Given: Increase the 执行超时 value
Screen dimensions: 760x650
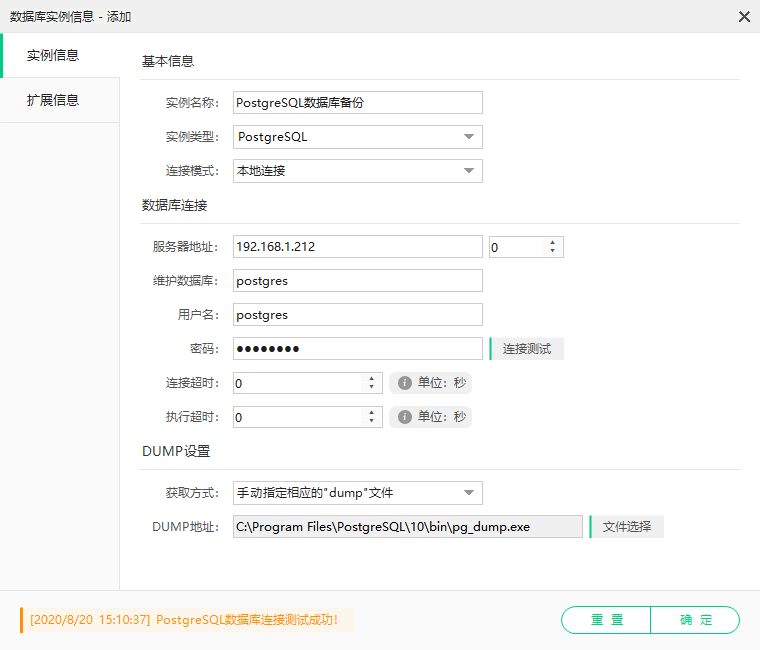Looking at the screenshot, I should 372,412.
